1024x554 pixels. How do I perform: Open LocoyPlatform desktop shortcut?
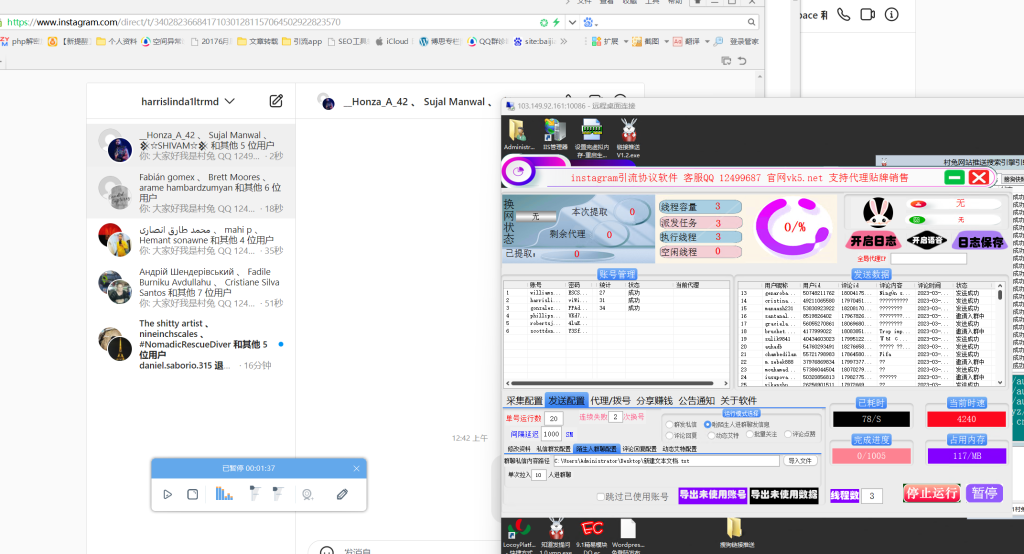tap(519, 536)
